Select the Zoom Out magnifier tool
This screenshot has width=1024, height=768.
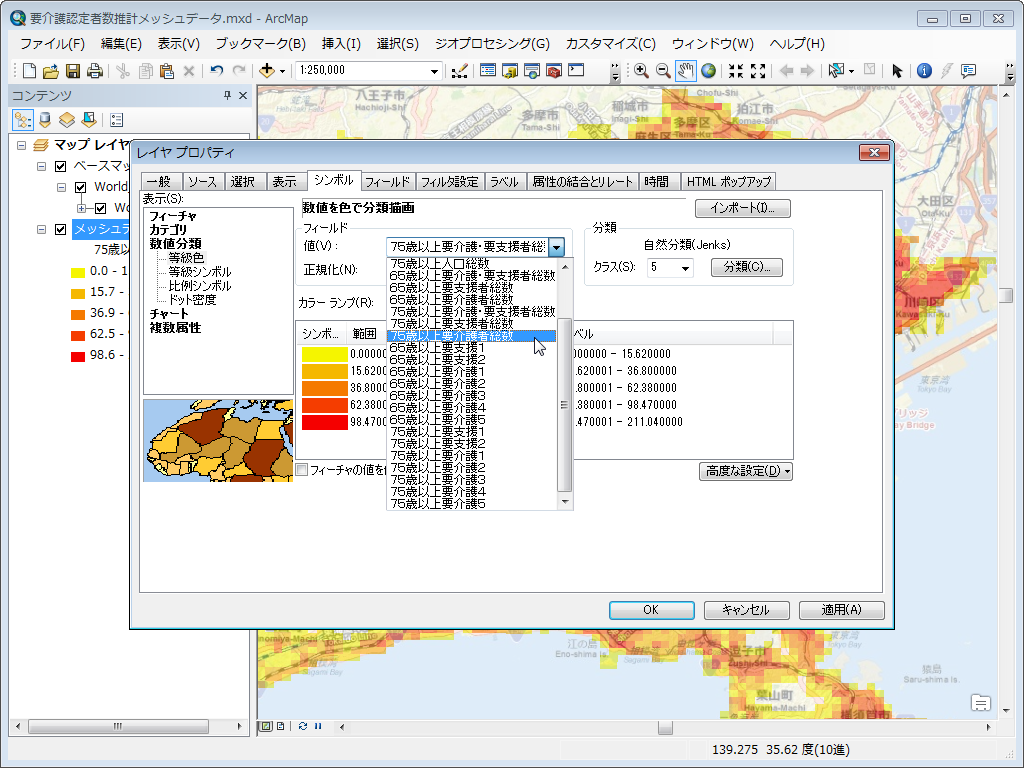663,71
